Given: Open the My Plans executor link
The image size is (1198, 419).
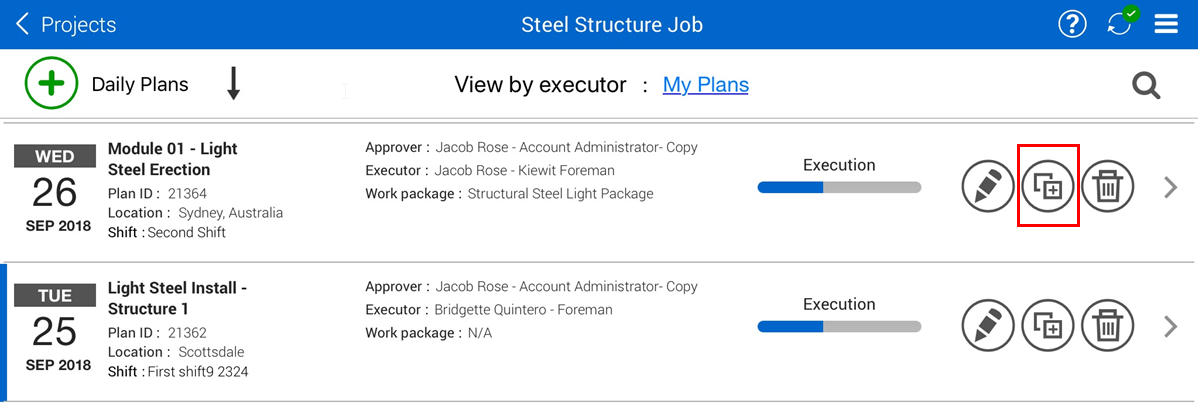Looking at the screenshot, I should 705,85.
